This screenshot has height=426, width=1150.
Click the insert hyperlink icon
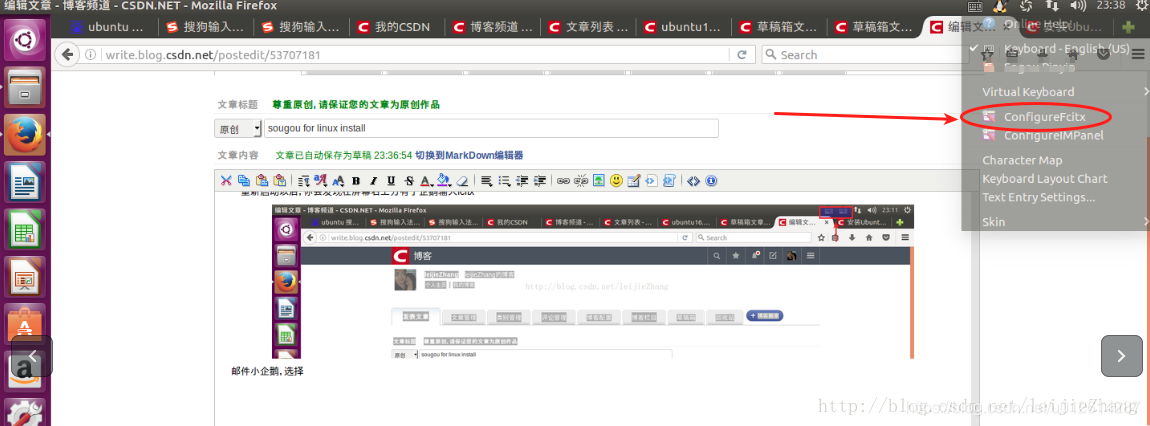click(563, 180)
